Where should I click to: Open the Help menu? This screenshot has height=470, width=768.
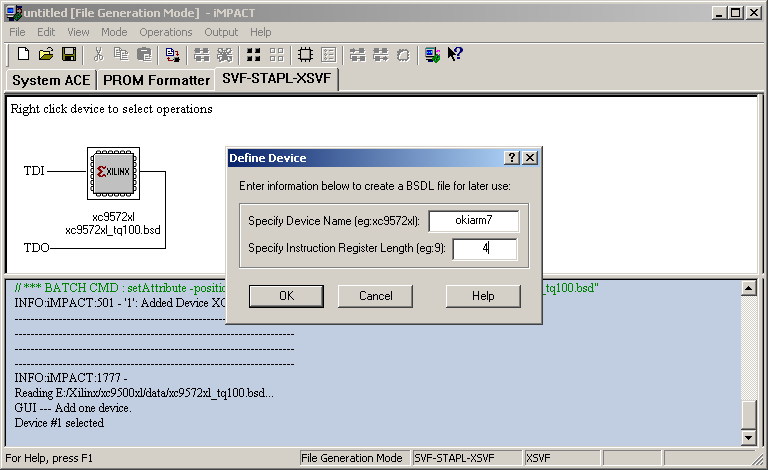tap(261, 32)
